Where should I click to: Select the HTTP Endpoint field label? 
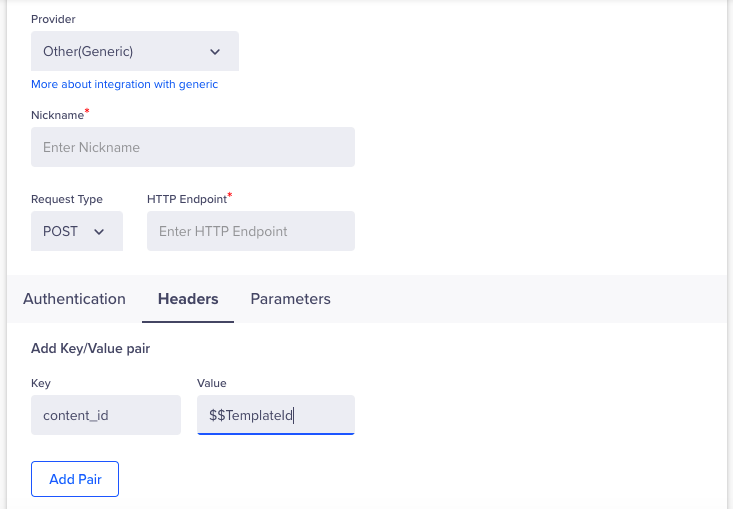click(187, 199)
